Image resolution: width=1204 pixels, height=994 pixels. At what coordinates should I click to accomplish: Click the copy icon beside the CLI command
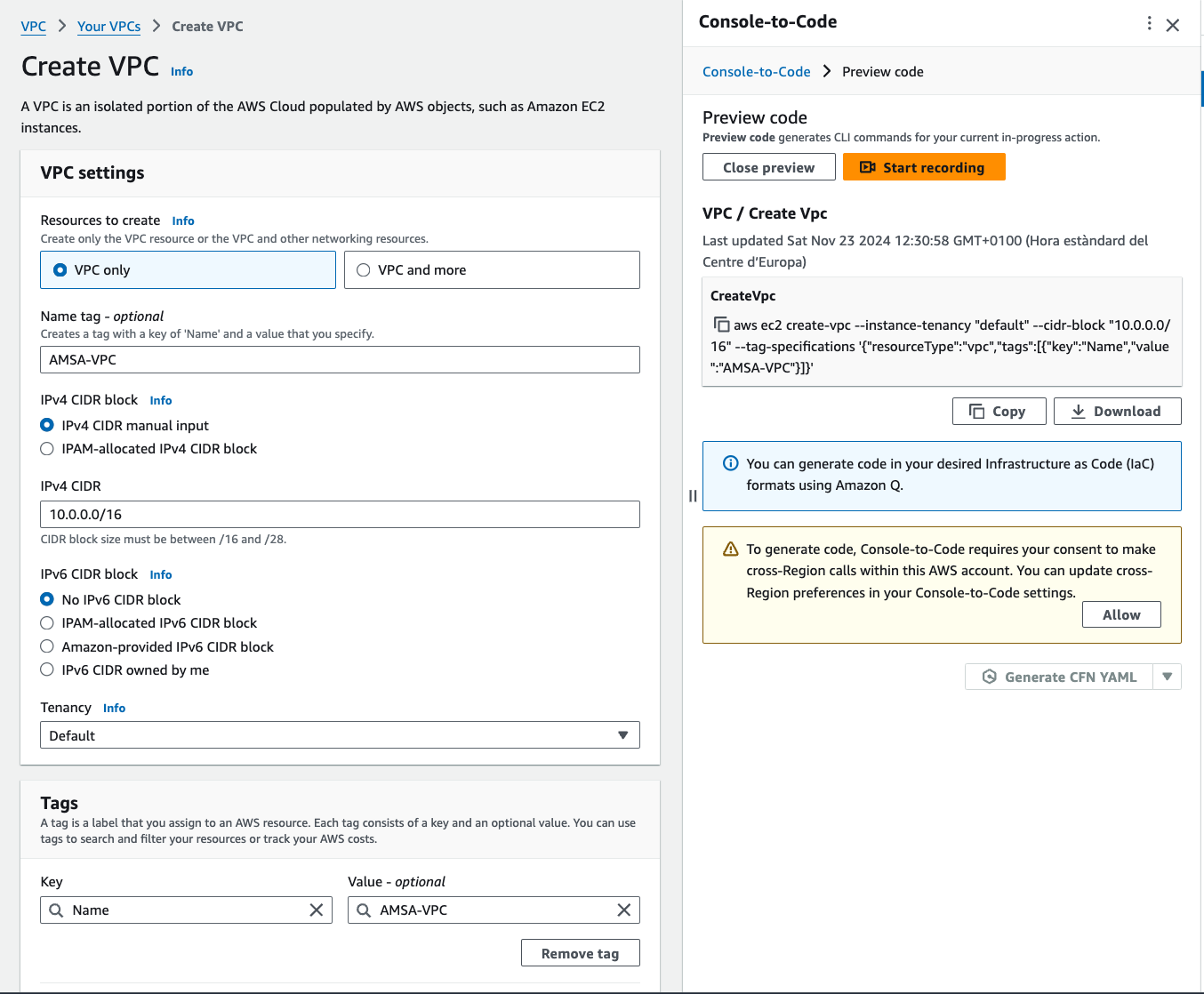click(x=721, y=325)
